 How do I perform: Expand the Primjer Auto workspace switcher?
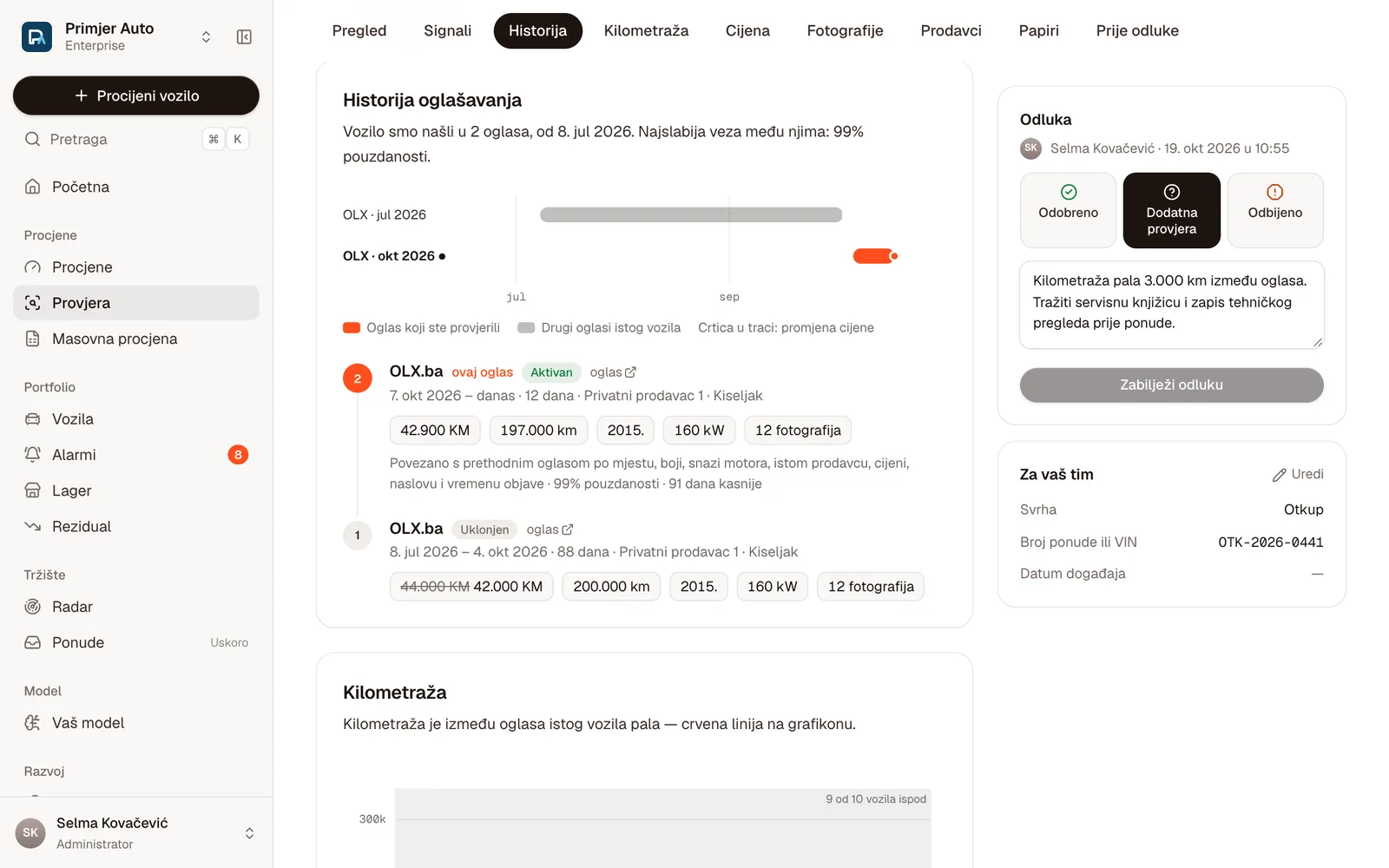206,36
